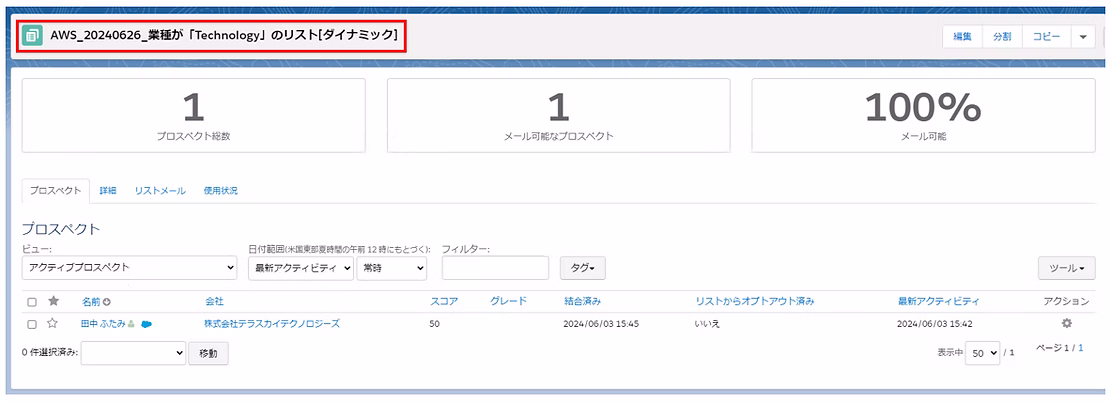Open the 使用状況 tab
The width and height of the screenshot is (1110, 402).
(x=221, y=191)
